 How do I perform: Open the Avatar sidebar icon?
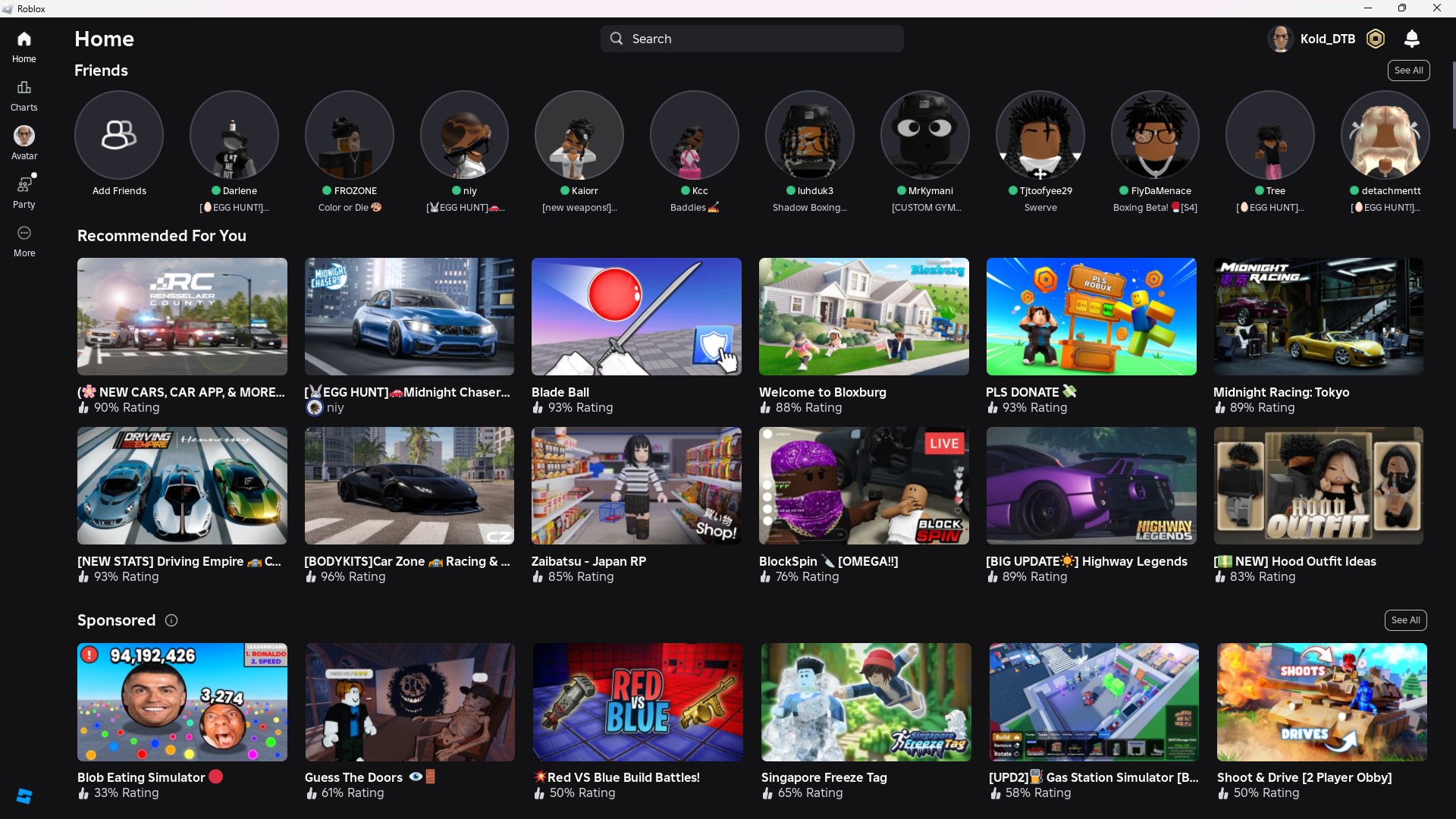(x=24, y=143)
